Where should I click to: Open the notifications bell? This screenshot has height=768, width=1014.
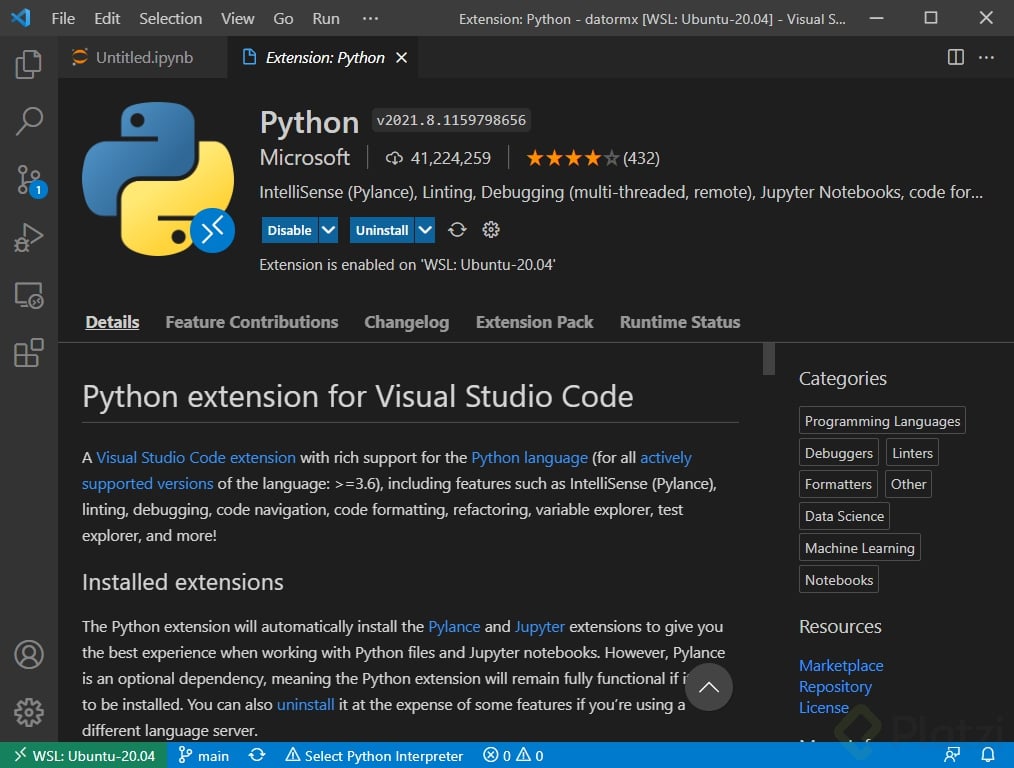coord(987,755)
